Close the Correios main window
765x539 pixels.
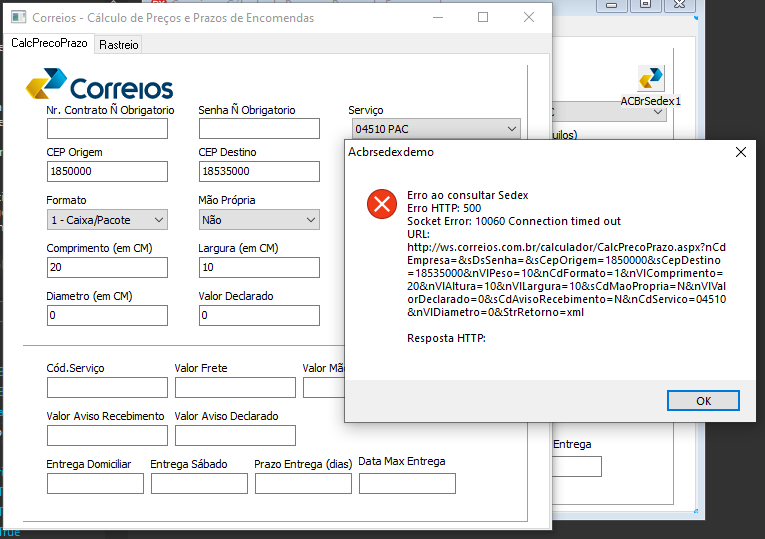(x=529, y=17)
